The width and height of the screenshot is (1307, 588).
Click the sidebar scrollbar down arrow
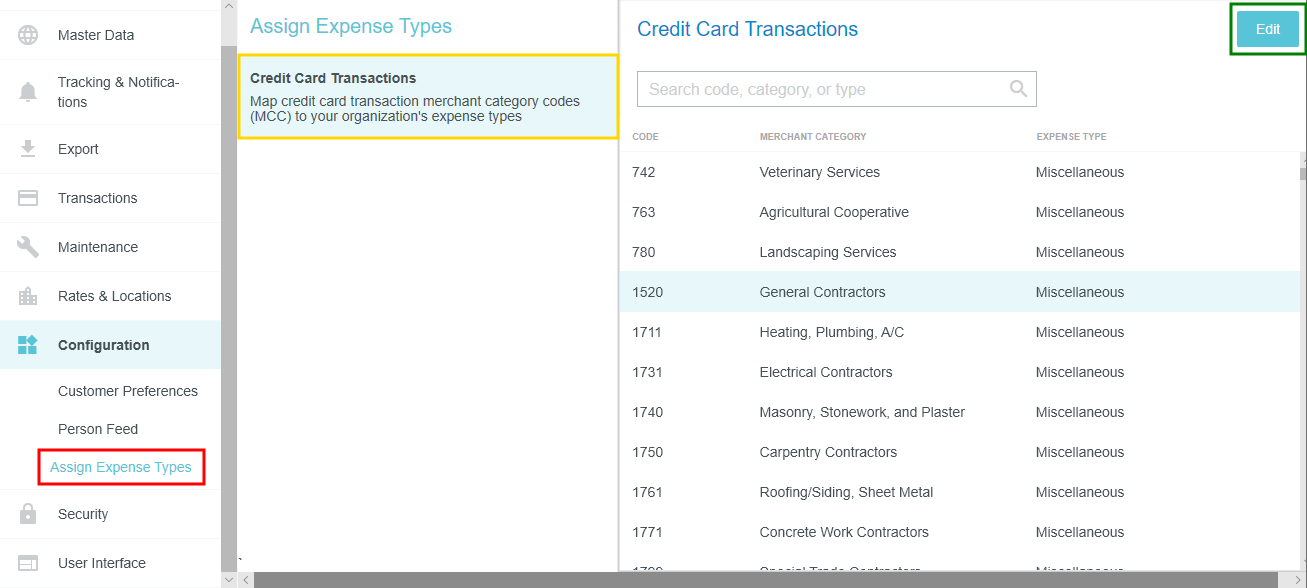click(x=229, y=580)
